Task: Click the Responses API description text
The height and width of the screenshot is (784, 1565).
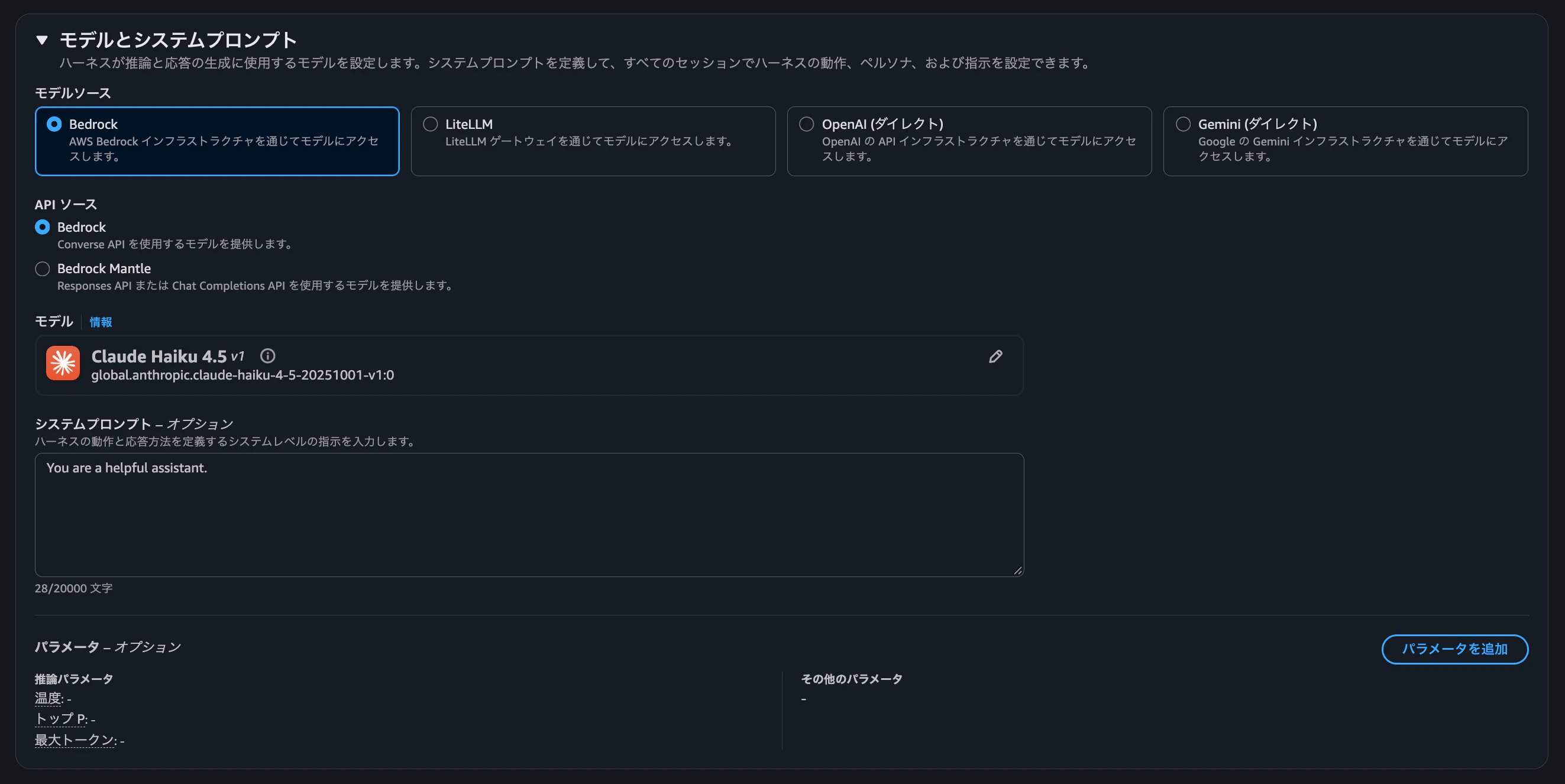Action: click(x=256, y=286)
